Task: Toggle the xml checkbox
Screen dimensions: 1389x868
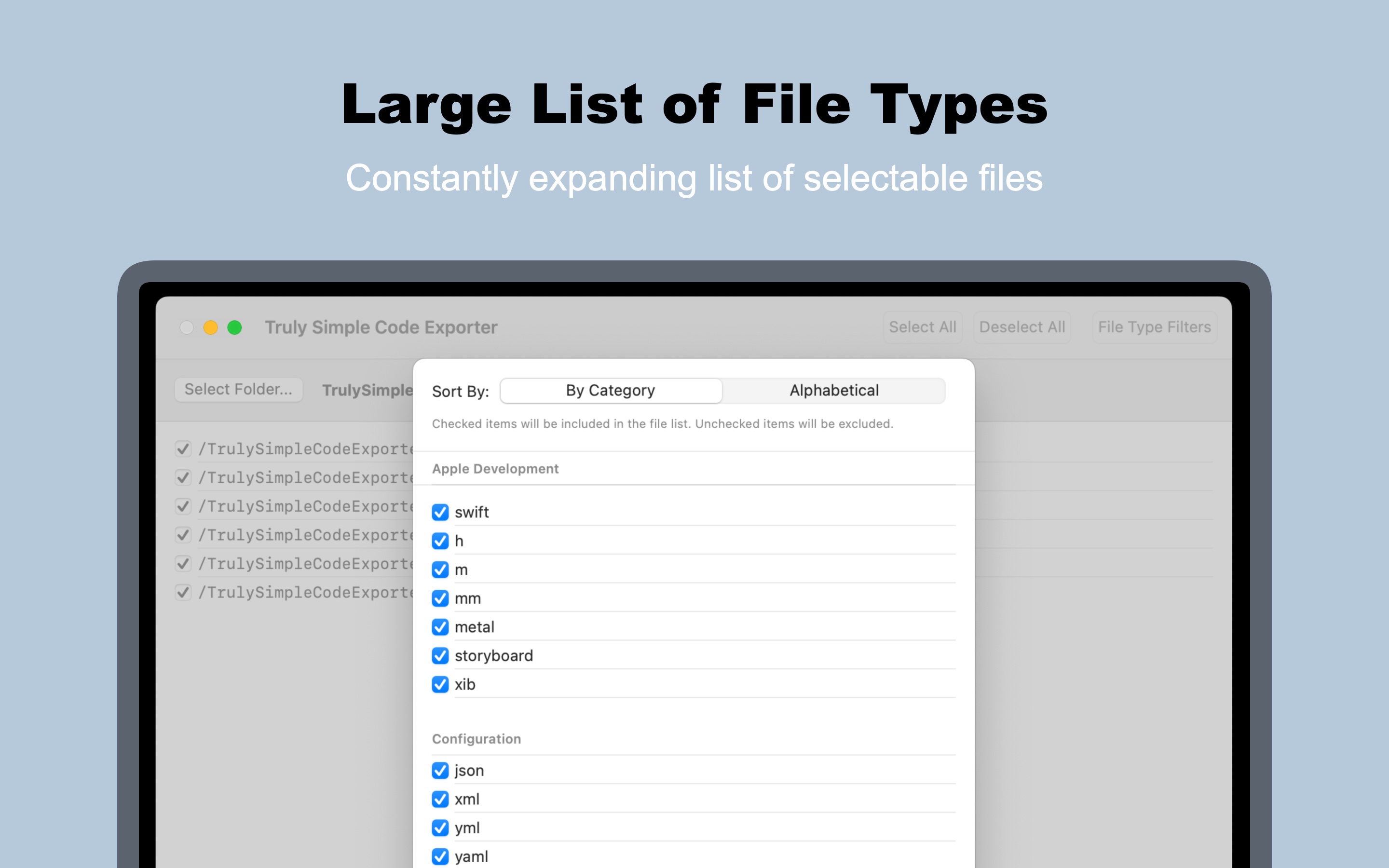Action: (x=440, y=799)
